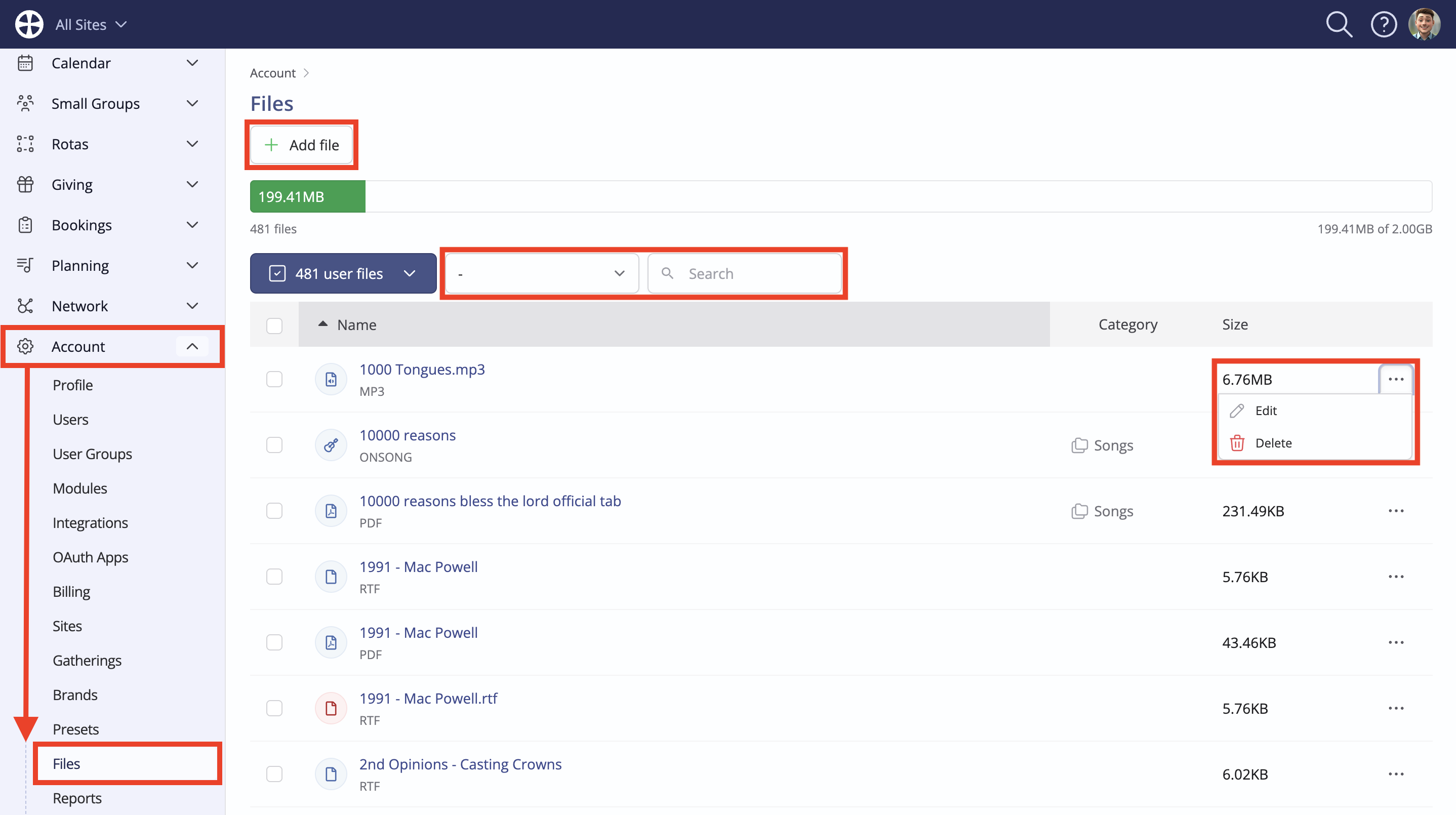The image size is (1456, 815).
Task: Click the Add file button
Action: (301, 145)
